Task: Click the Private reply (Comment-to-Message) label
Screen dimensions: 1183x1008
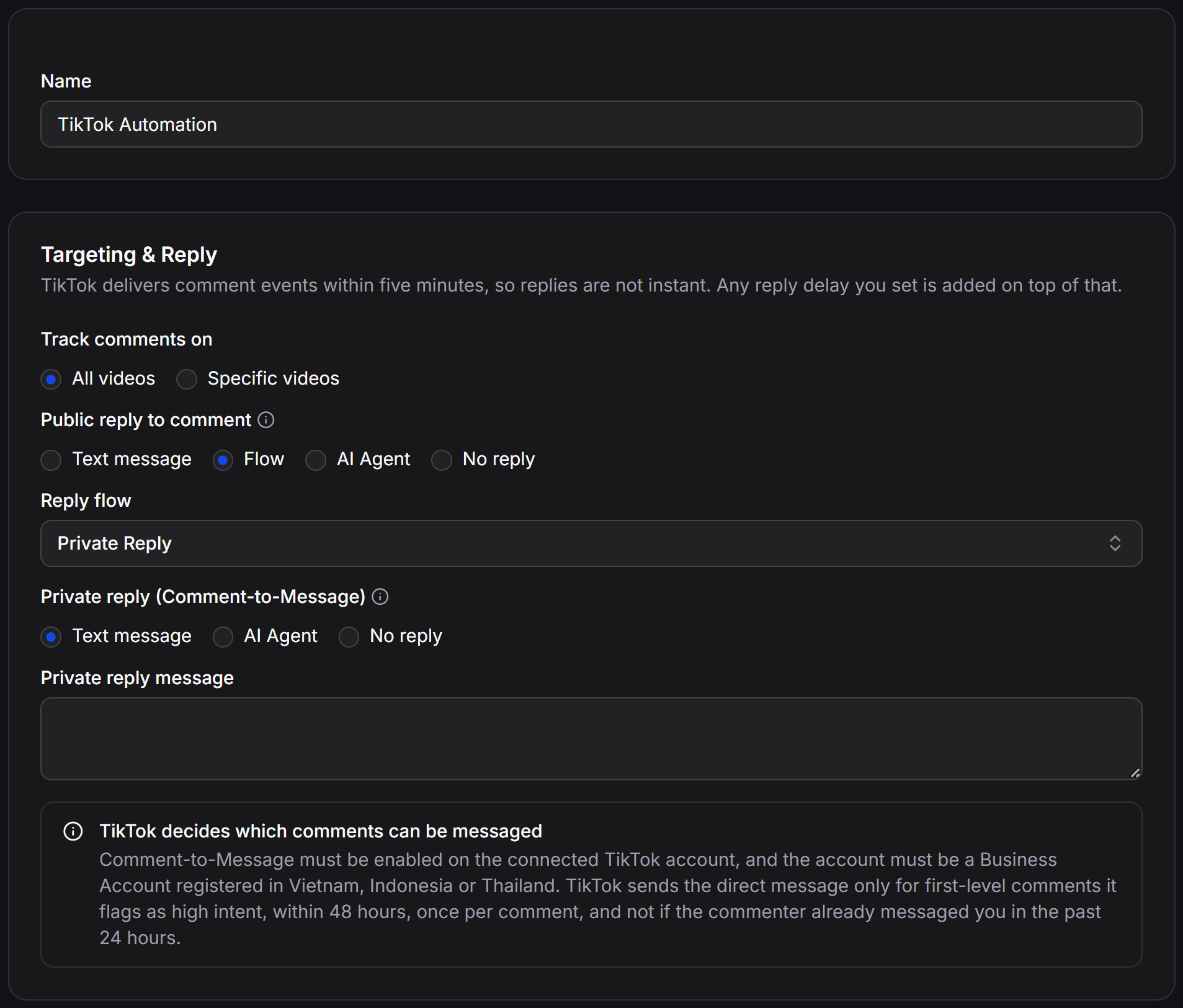Action: pyautogui.click(x=203, y=597)
